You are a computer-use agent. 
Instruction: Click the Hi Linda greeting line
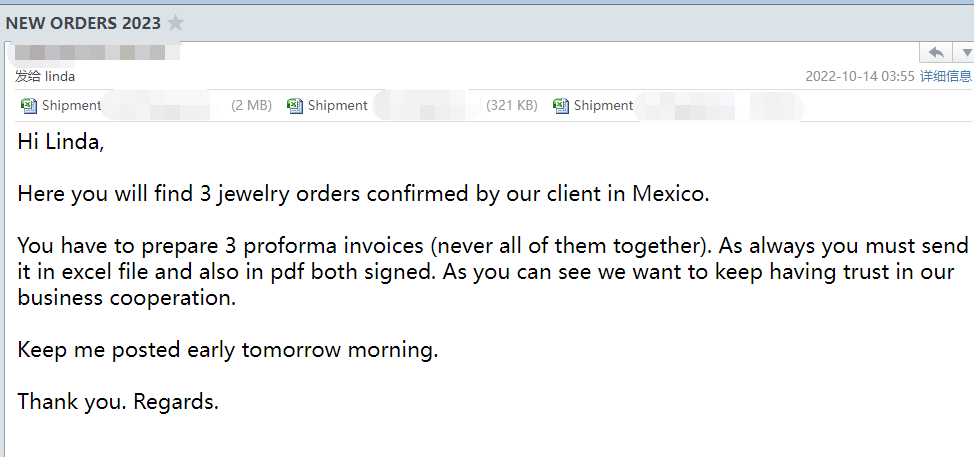61,142
